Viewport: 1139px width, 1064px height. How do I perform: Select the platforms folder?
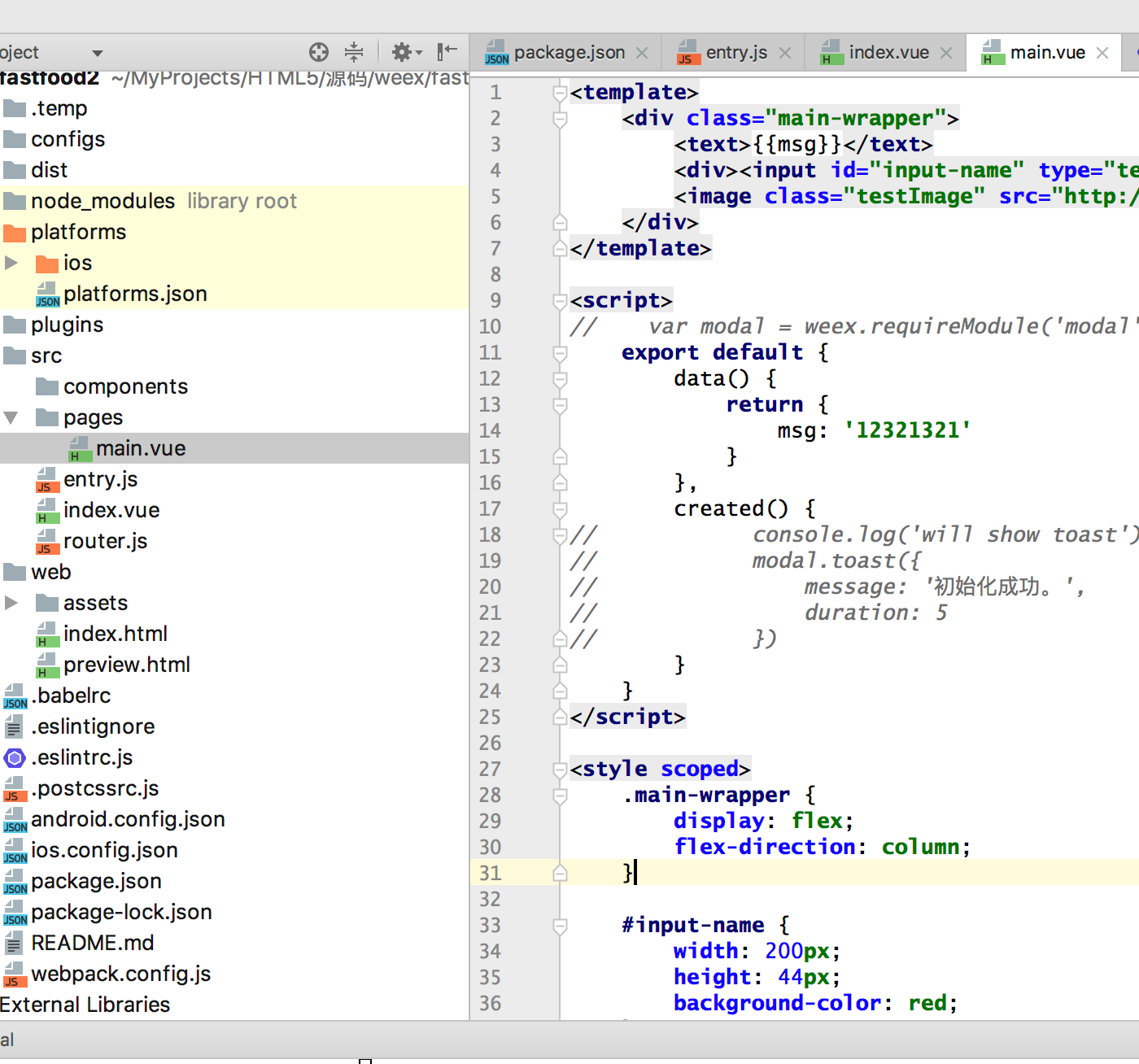click(x=65, y=232)
